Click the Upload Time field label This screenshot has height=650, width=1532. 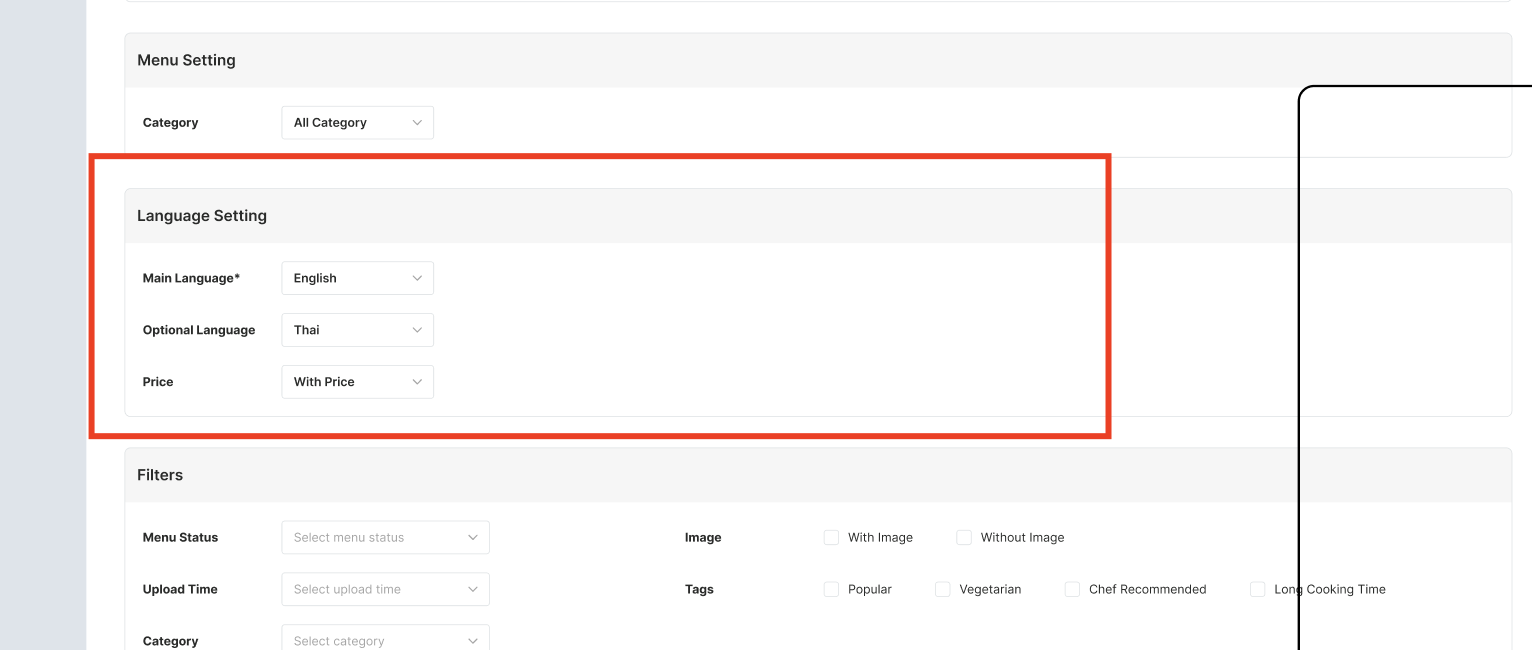click(180, 589)
